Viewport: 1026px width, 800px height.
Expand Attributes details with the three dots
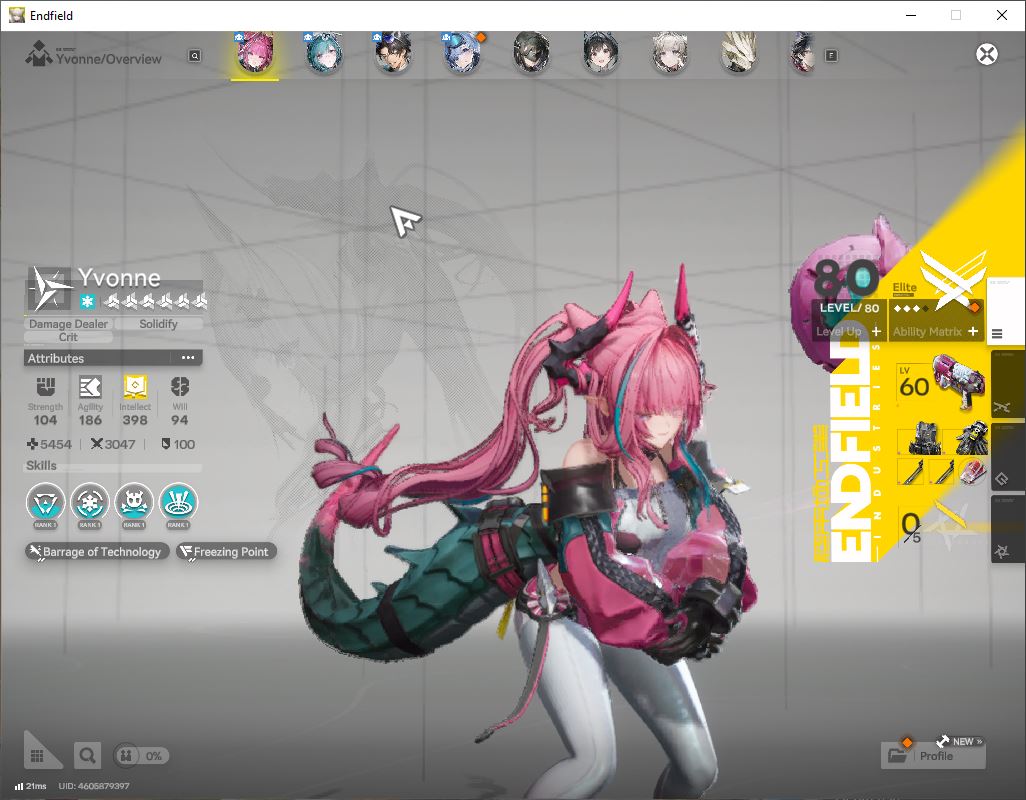(188, 358)
